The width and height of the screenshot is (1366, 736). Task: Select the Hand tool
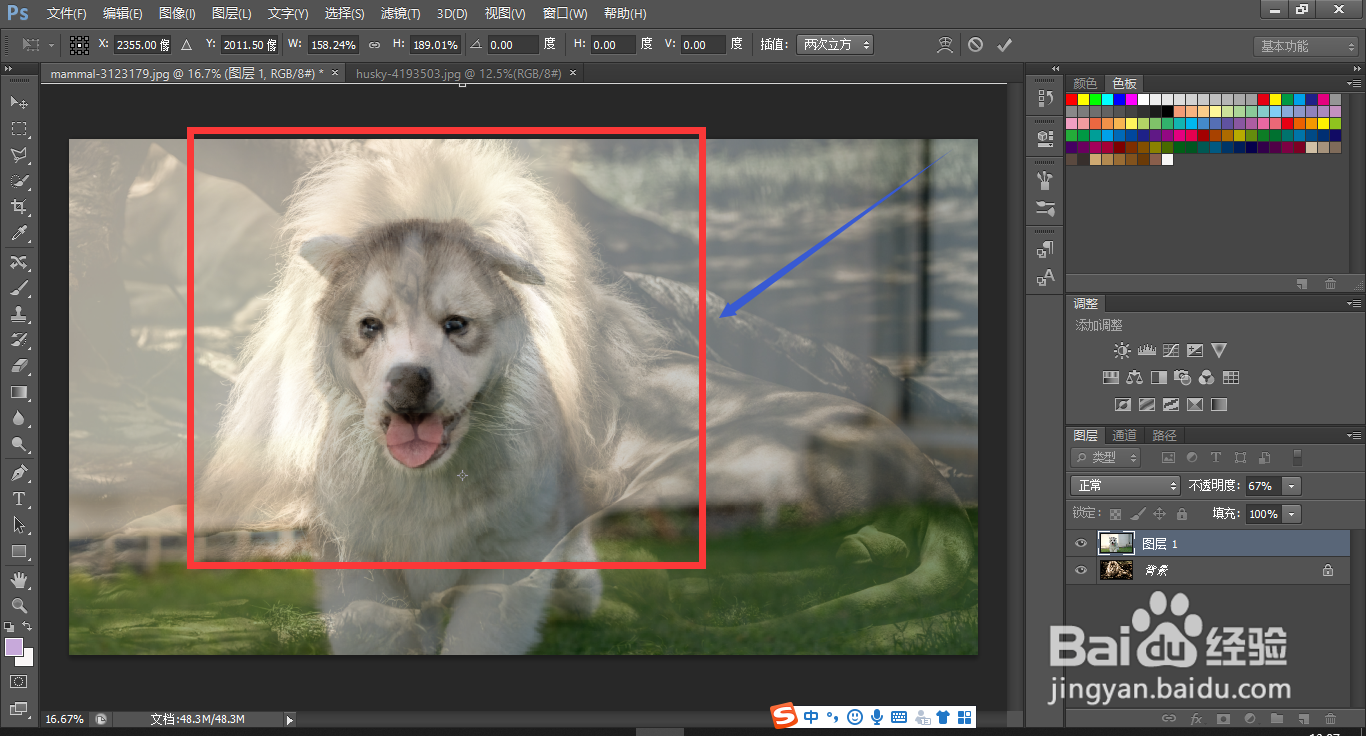coord(18,579)
